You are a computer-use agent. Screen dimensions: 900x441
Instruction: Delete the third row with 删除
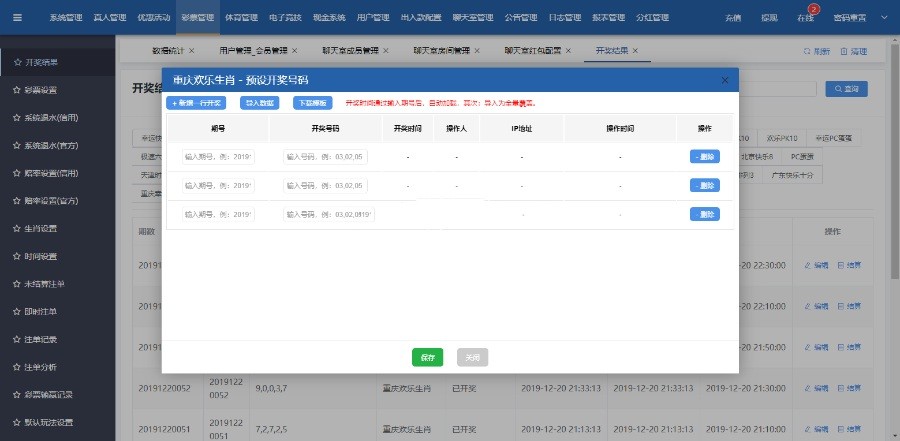point(704,214)
